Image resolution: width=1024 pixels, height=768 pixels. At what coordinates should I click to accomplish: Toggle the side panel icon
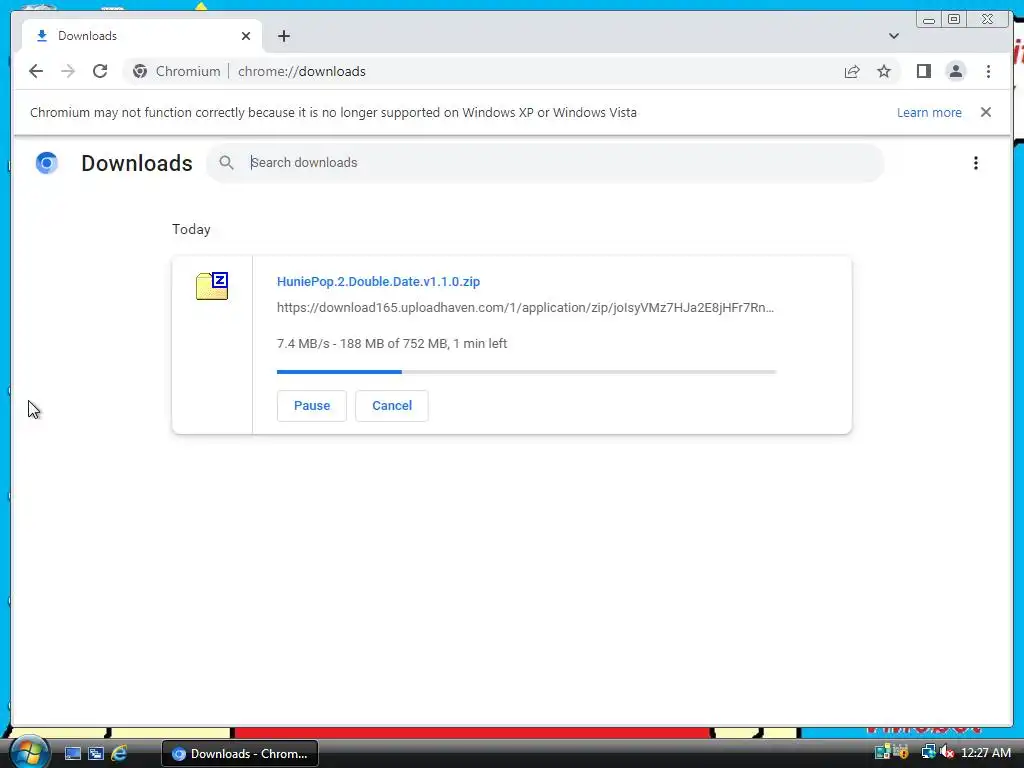[x=923, y=71]
